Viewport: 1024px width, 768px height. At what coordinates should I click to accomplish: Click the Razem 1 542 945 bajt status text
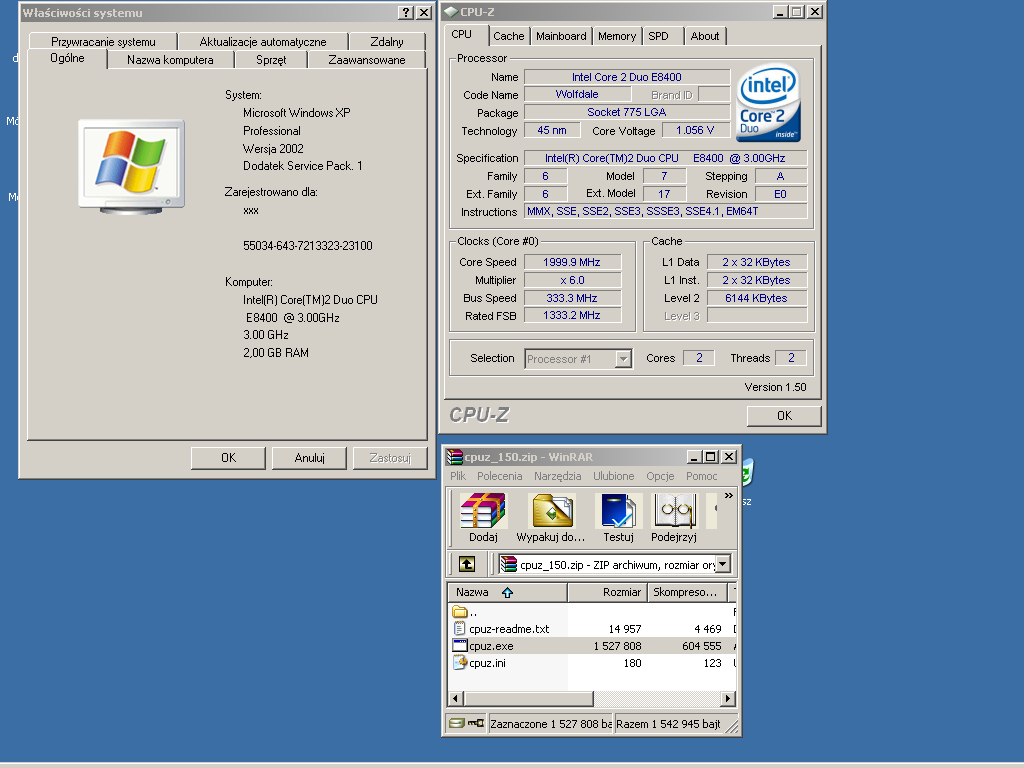tap(669, 724)
